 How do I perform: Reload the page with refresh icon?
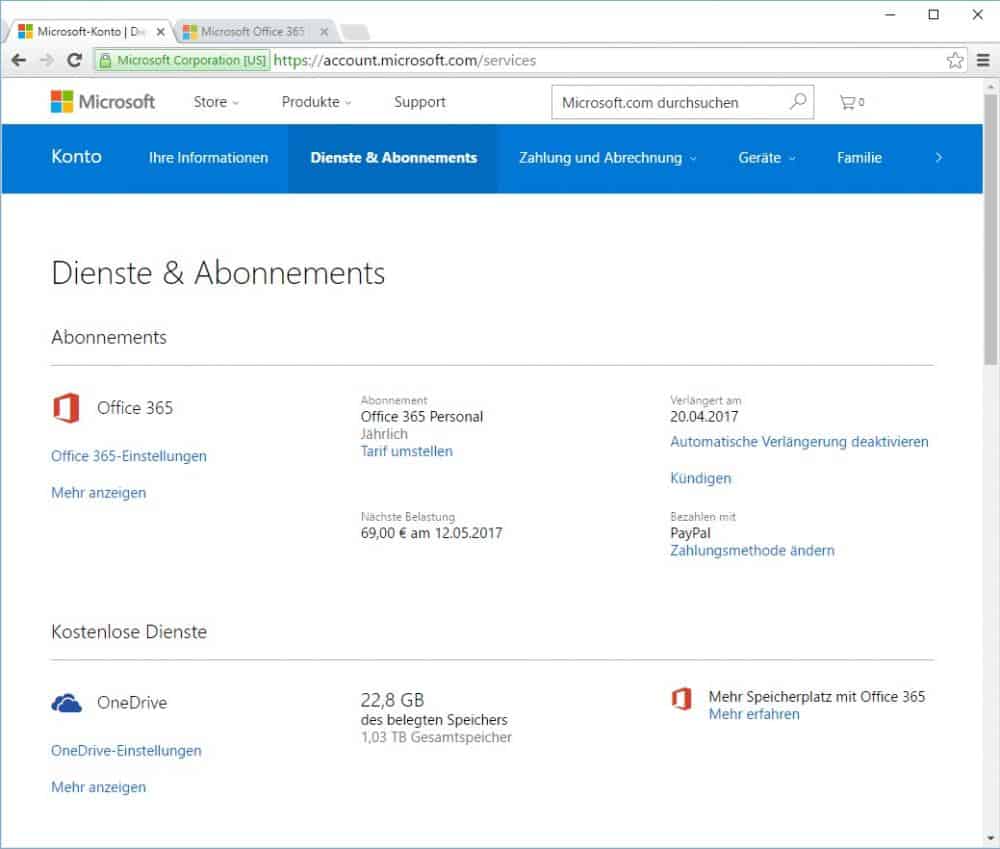click(74, 60)
